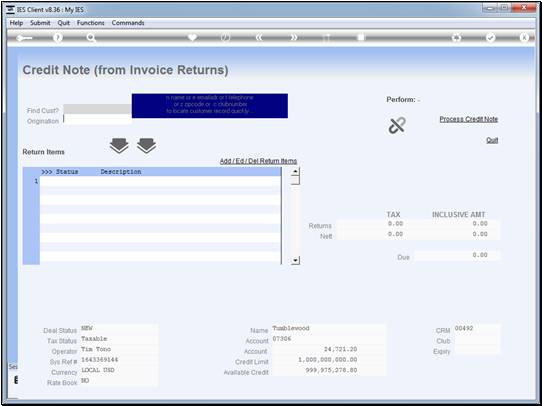This screenshot has width=542, height=406.
Task: Click the second down arrow above Return Items
Action: point(147,145)
